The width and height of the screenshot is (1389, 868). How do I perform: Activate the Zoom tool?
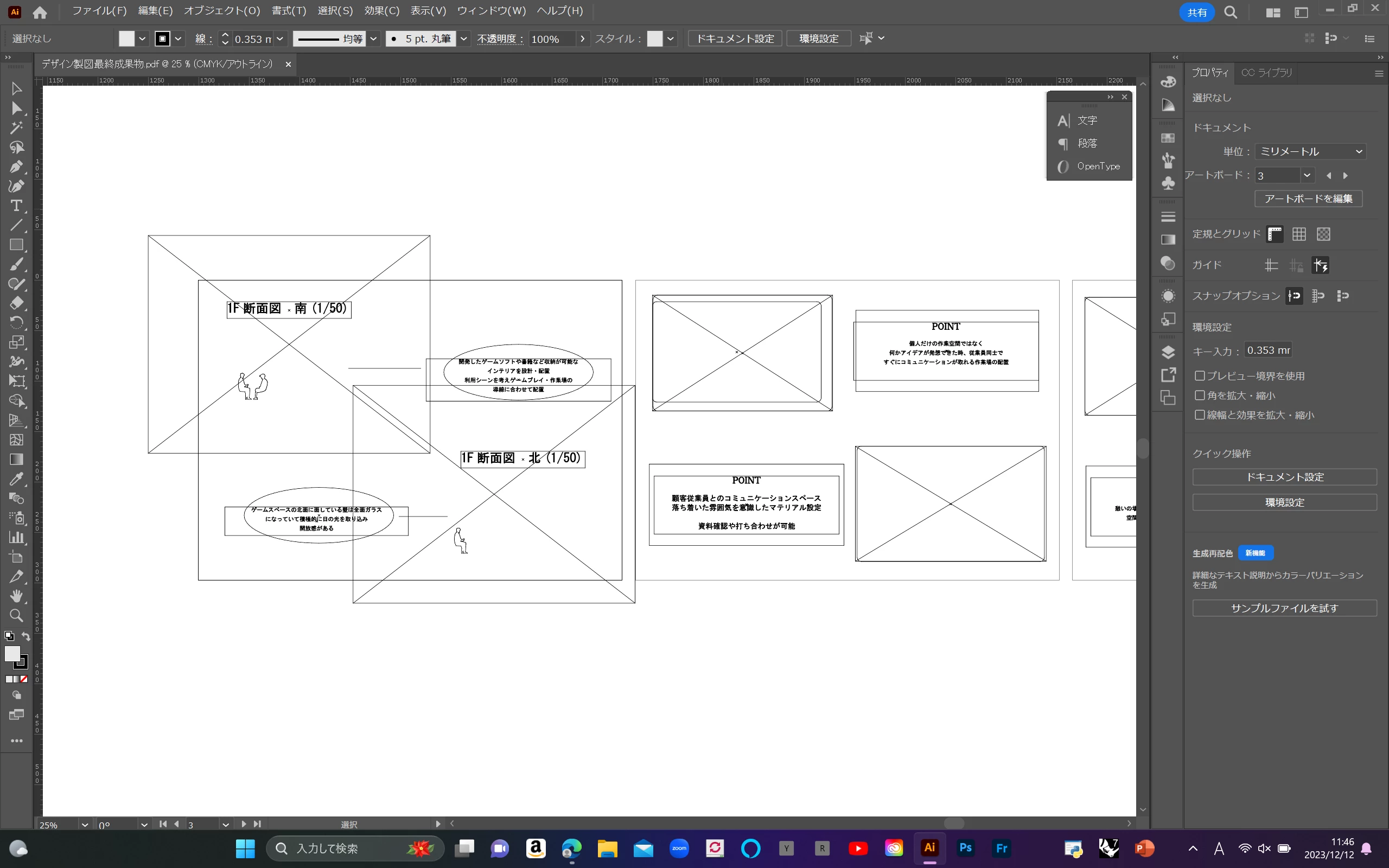tap(16, 615)
